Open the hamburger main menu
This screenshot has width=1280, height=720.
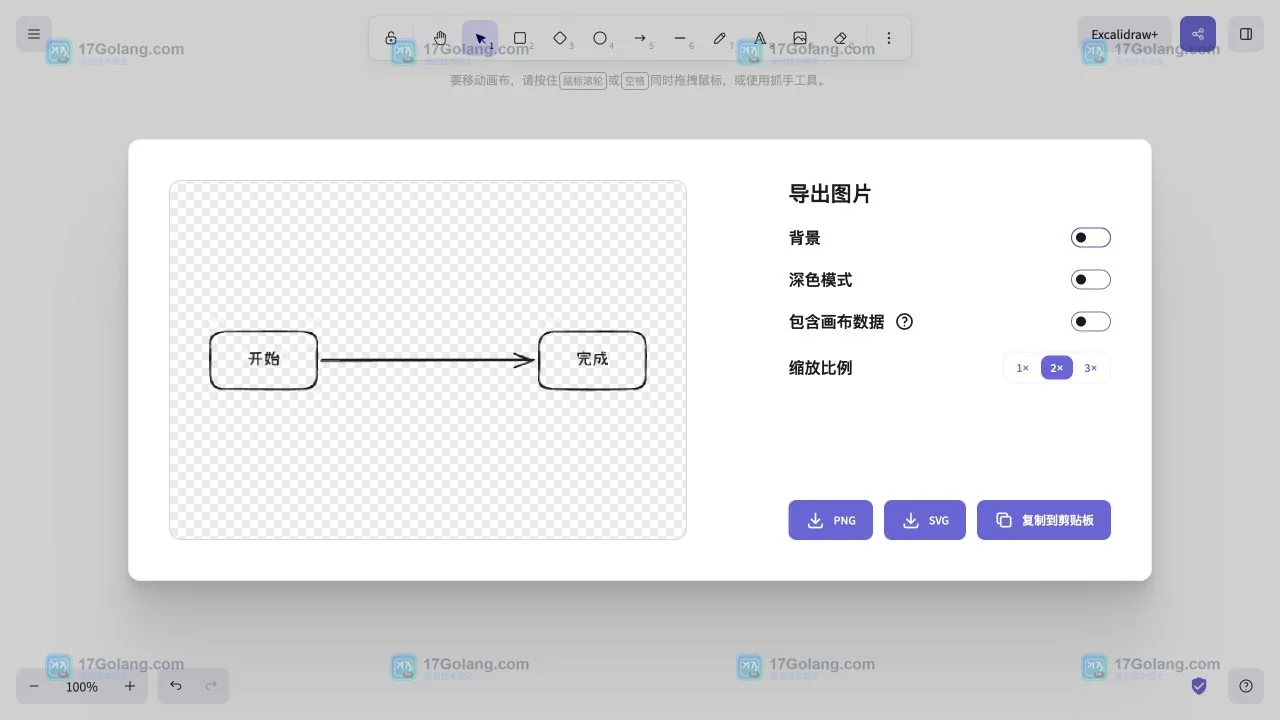(34, 34)
